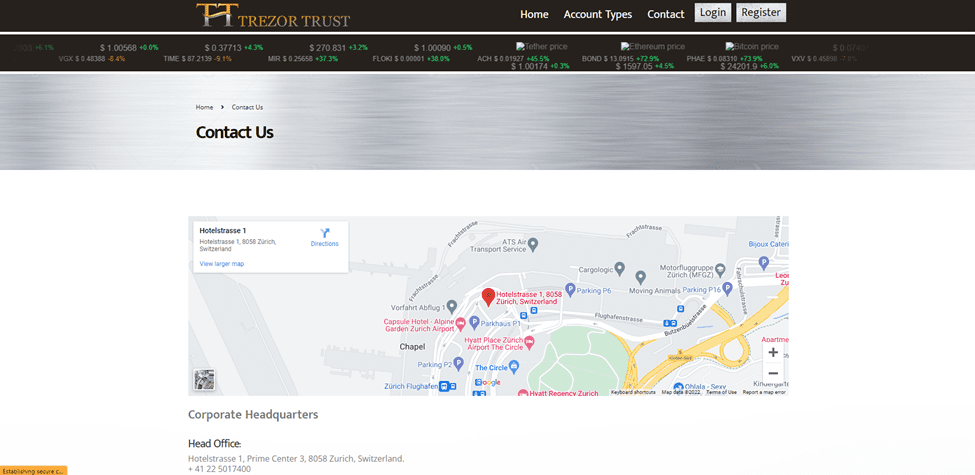The height and width of the screenshot is (475, 975).
Task: Click the Register button
Action: (761, 12)
